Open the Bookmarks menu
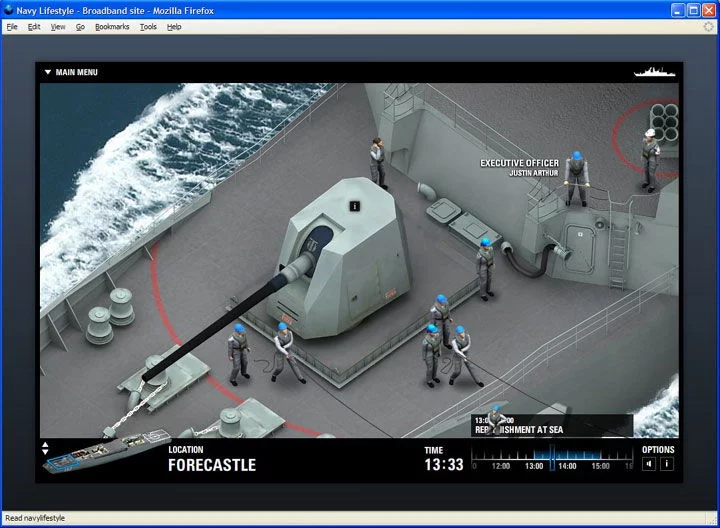Screen dimensions: 720x528 [x=112, y=27]
